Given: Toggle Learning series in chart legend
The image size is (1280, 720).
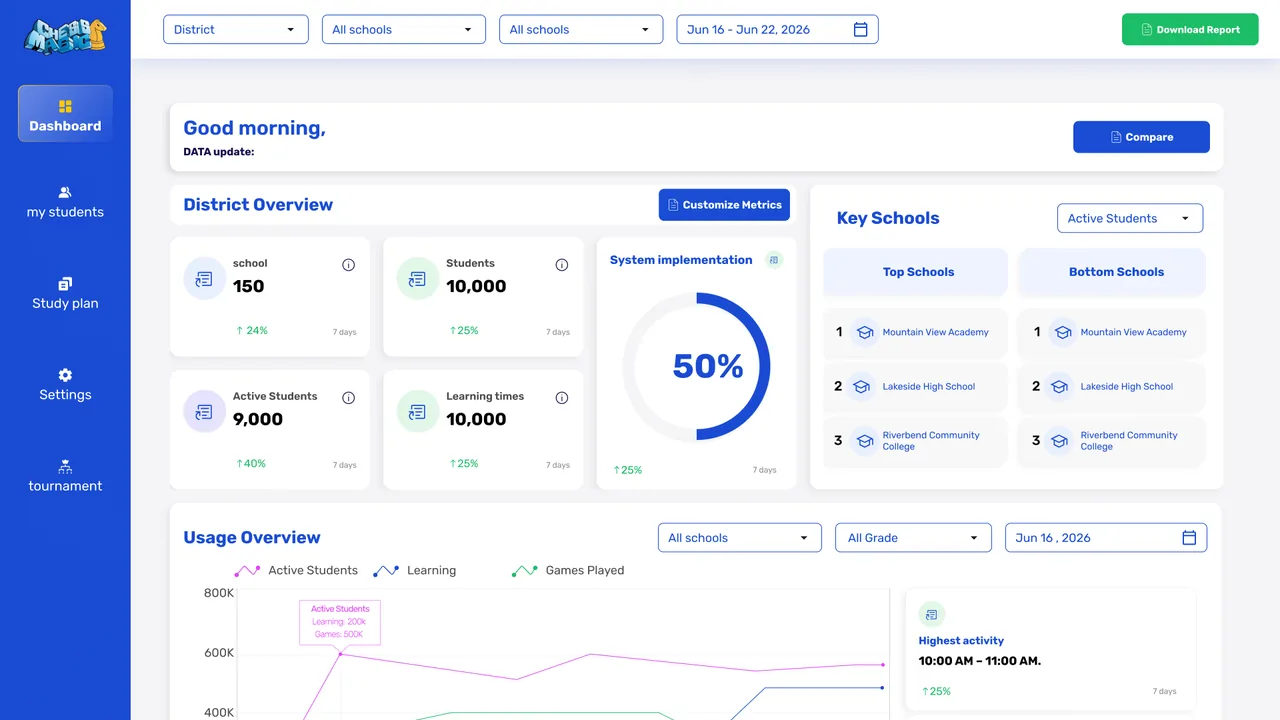Looking at the screenshot, I should tap(414, 571).
